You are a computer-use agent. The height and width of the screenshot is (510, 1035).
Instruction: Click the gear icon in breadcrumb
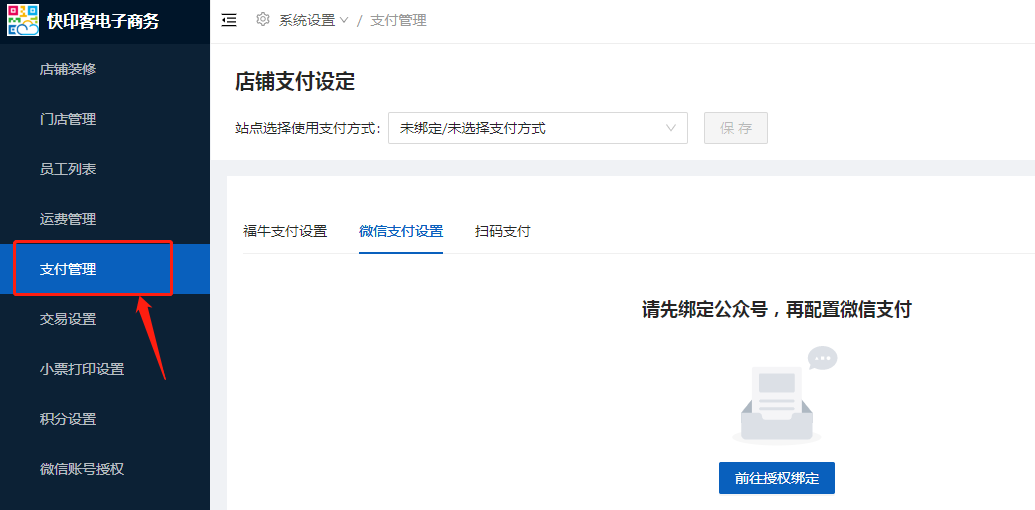tap(263, 20)
